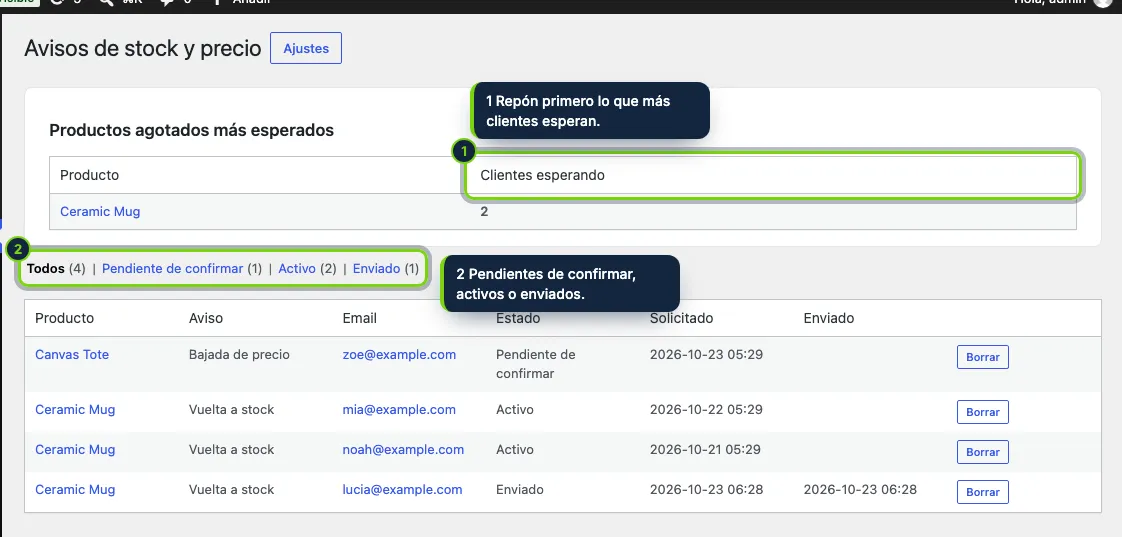Select Vuelta a stock in mia@example.com row

tap(231, 410)
